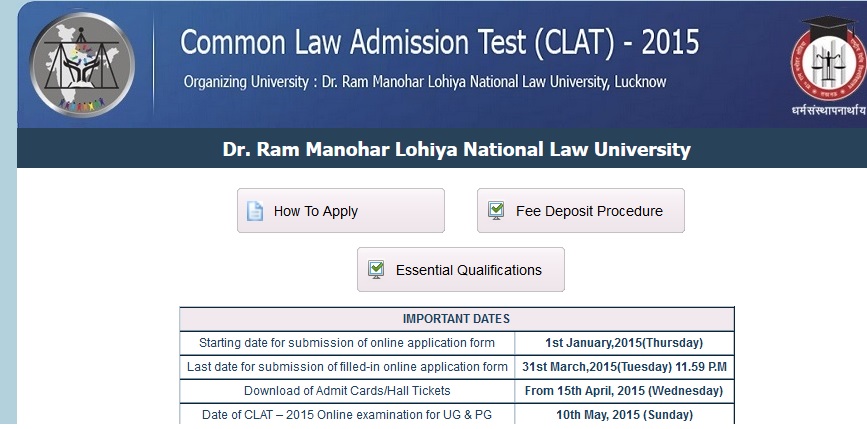Open the Essential Qualifications button

pos(461,269)
